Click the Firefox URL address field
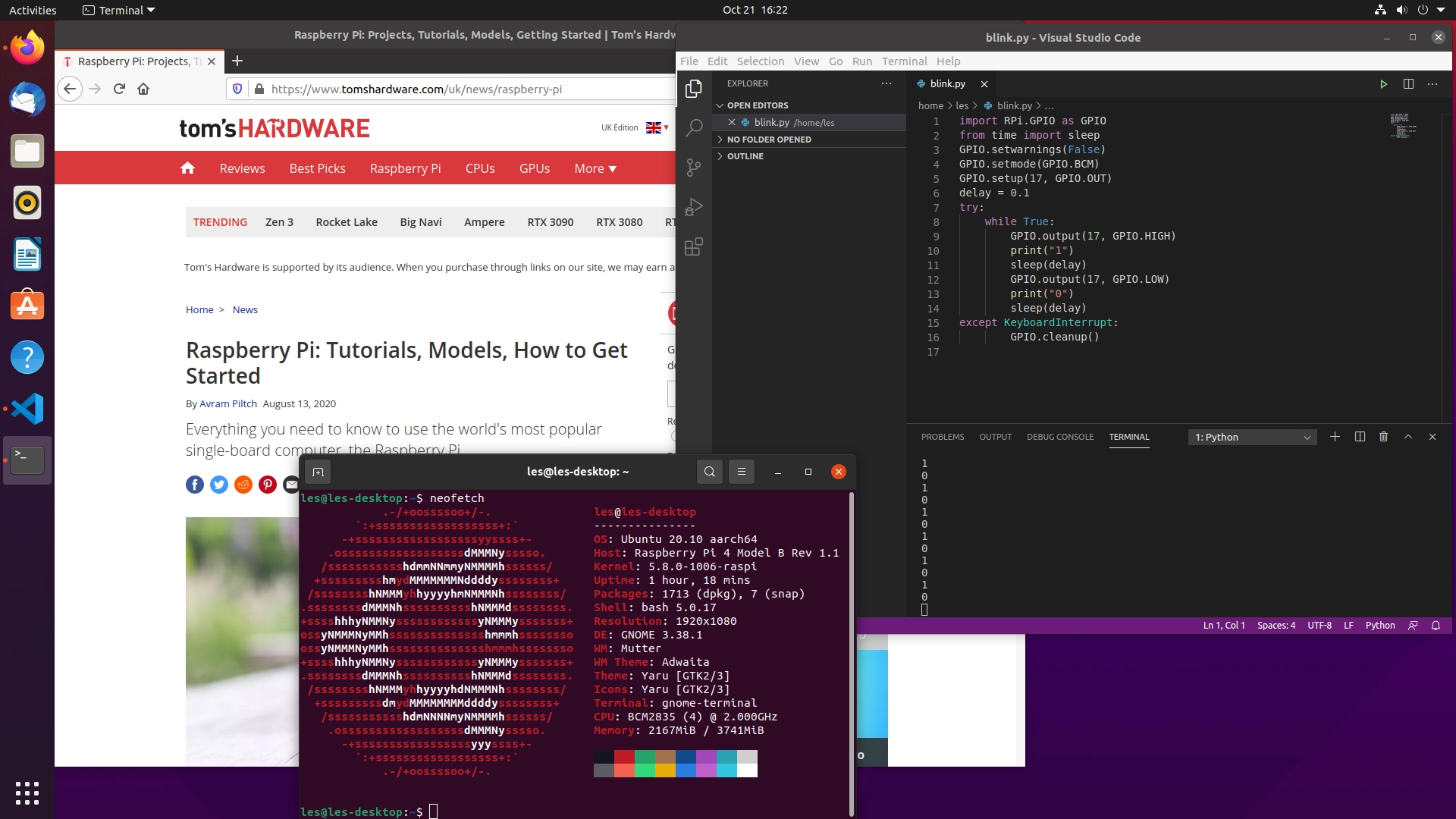 pos(455,89)
